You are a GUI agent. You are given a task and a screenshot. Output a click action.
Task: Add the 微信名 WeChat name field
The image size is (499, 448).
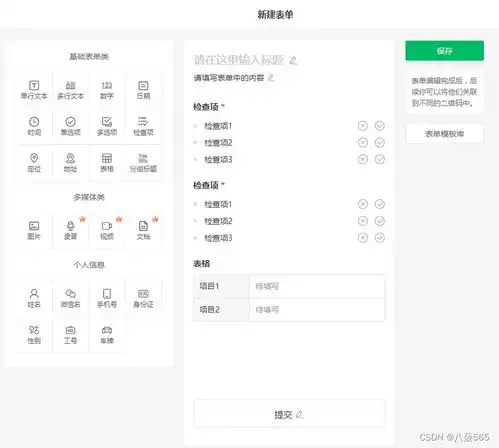pyautogui.click(x=70, y=298)
